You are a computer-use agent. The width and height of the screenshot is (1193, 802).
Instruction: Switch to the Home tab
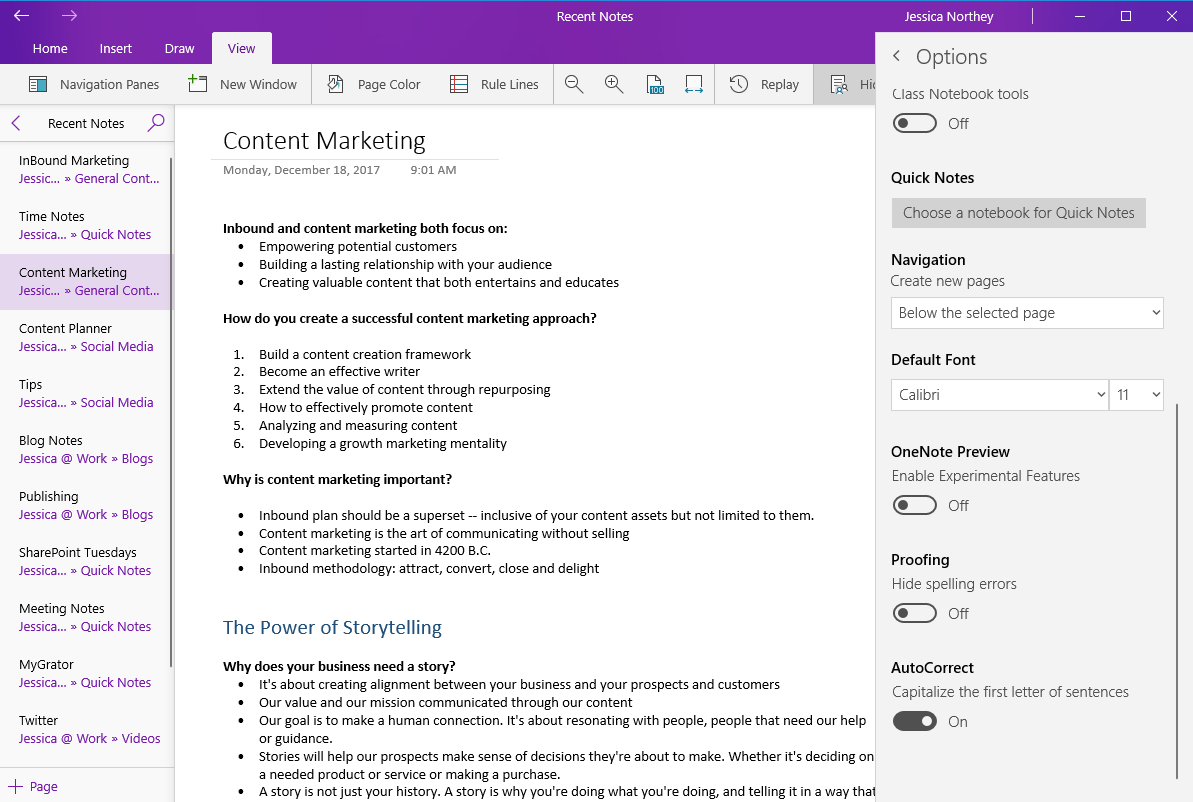(x=50, y=47)
